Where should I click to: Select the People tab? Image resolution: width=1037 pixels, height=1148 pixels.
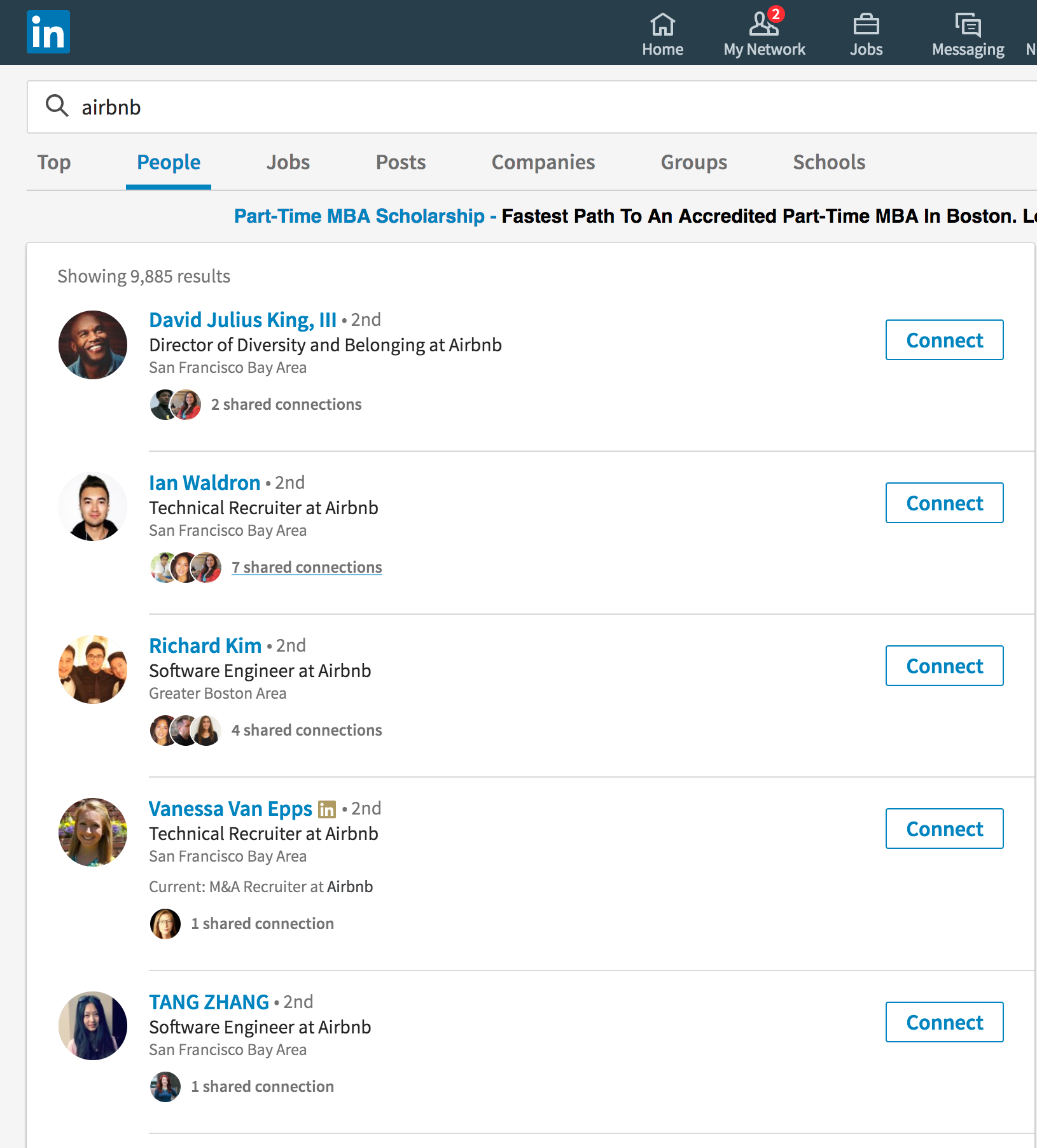[x=169, y=162]
